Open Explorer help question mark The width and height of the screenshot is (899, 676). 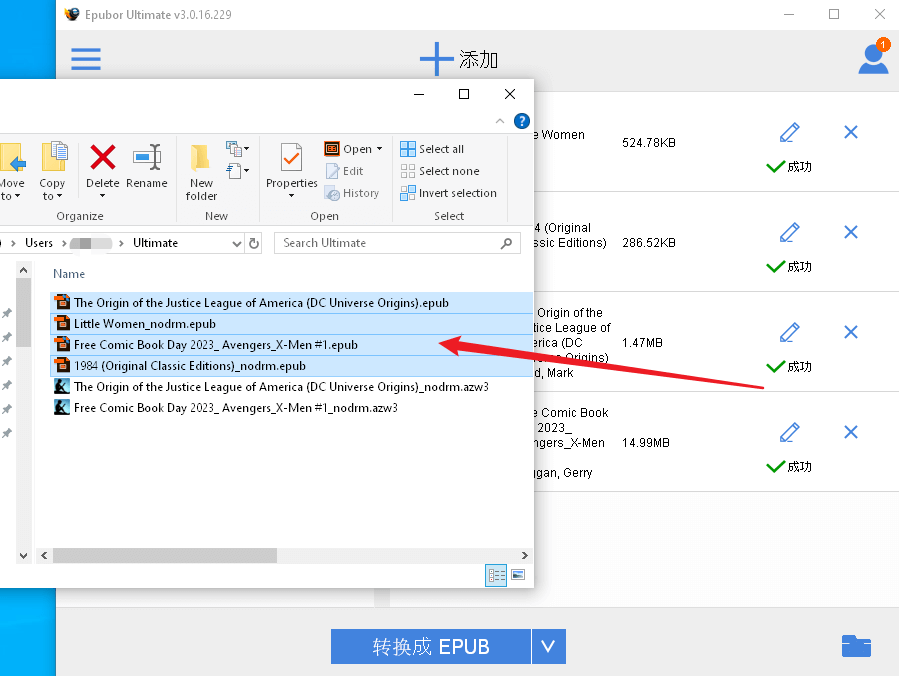click(x=522, y=121)
